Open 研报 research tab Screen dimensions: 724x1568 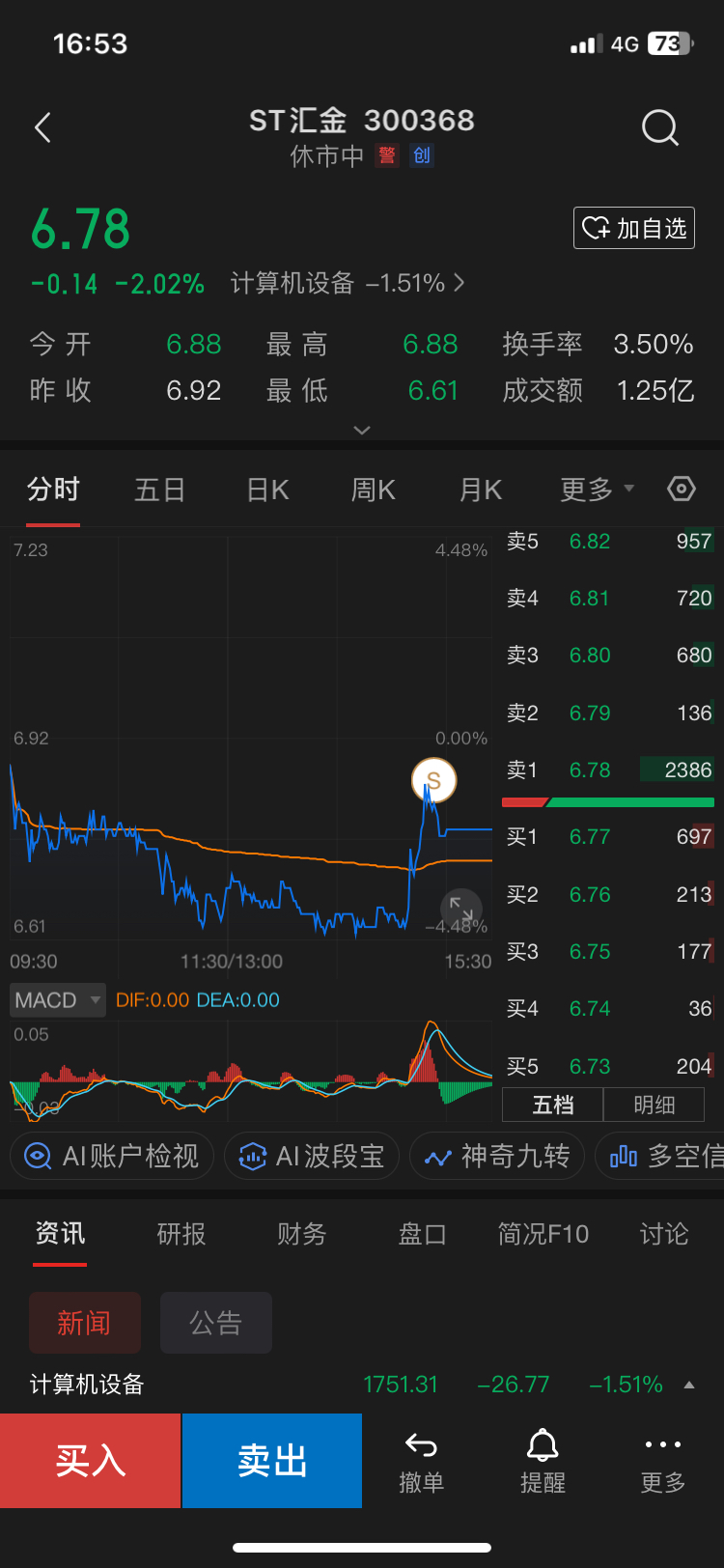click(x=181, y=1233)
